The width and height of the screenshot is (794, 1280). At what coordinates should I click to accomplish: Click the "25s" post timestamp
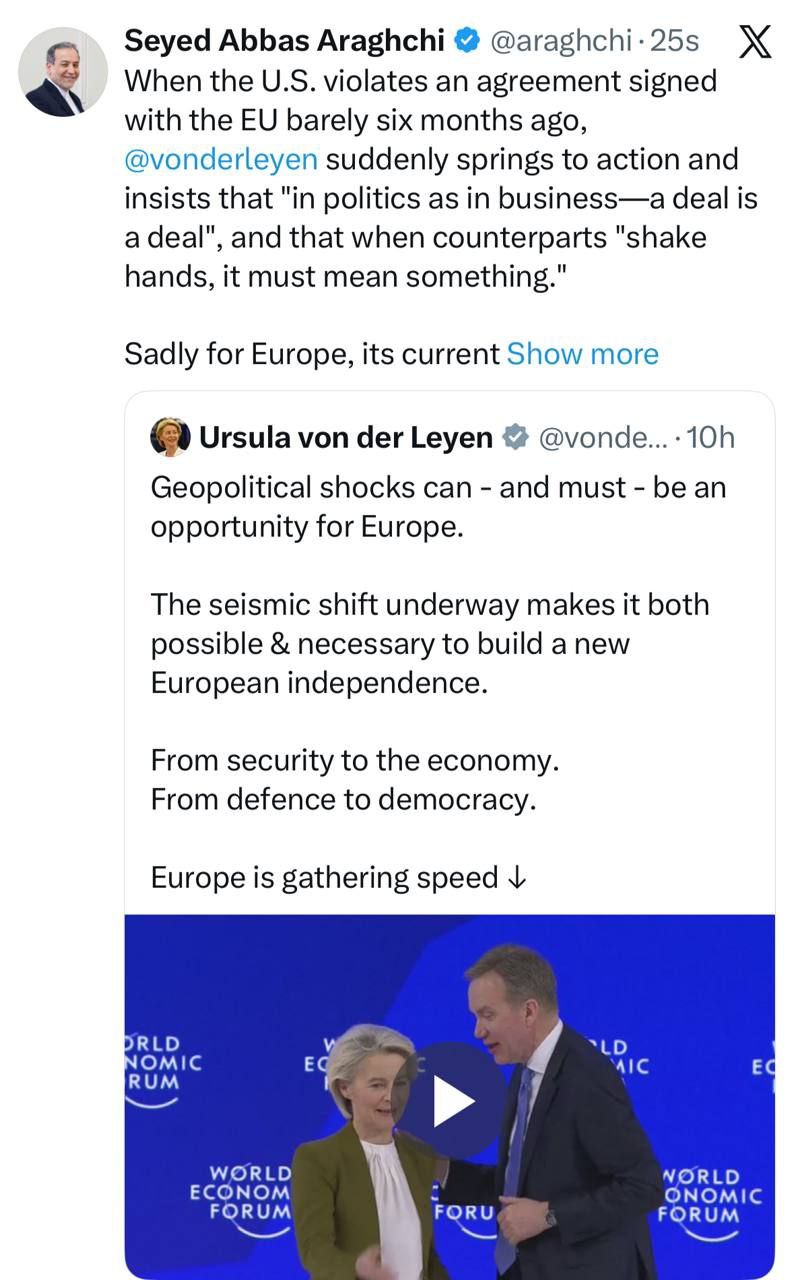click(x=675, y=41)
